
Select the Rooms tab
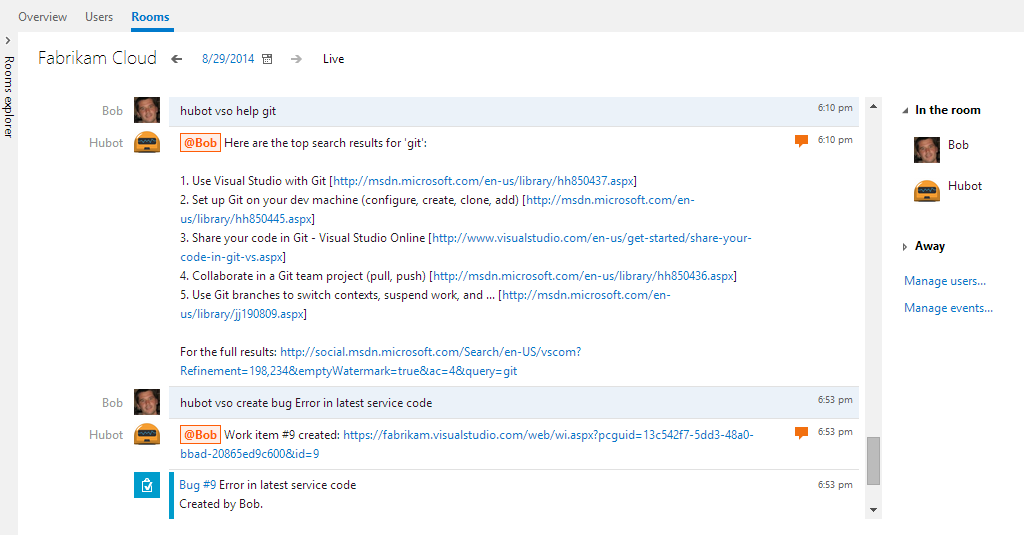(150, 17)
